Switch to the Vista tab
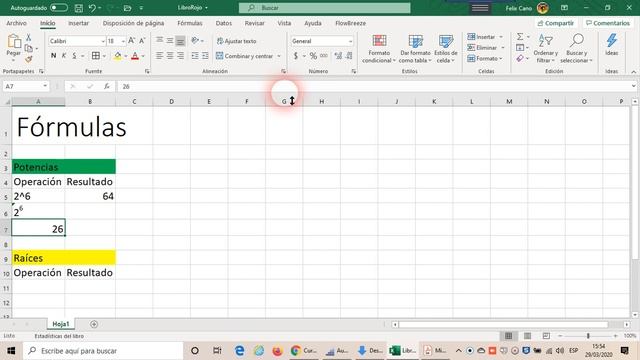 tap(284, 23)
